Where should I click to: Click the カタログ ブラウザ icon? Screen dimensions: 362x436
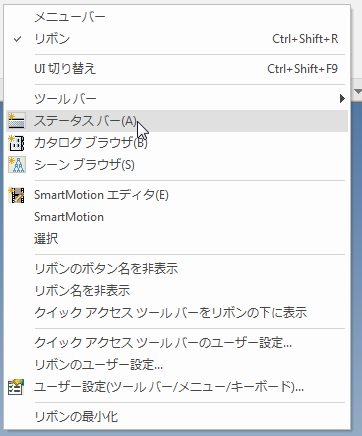click(x=16, y=143)
